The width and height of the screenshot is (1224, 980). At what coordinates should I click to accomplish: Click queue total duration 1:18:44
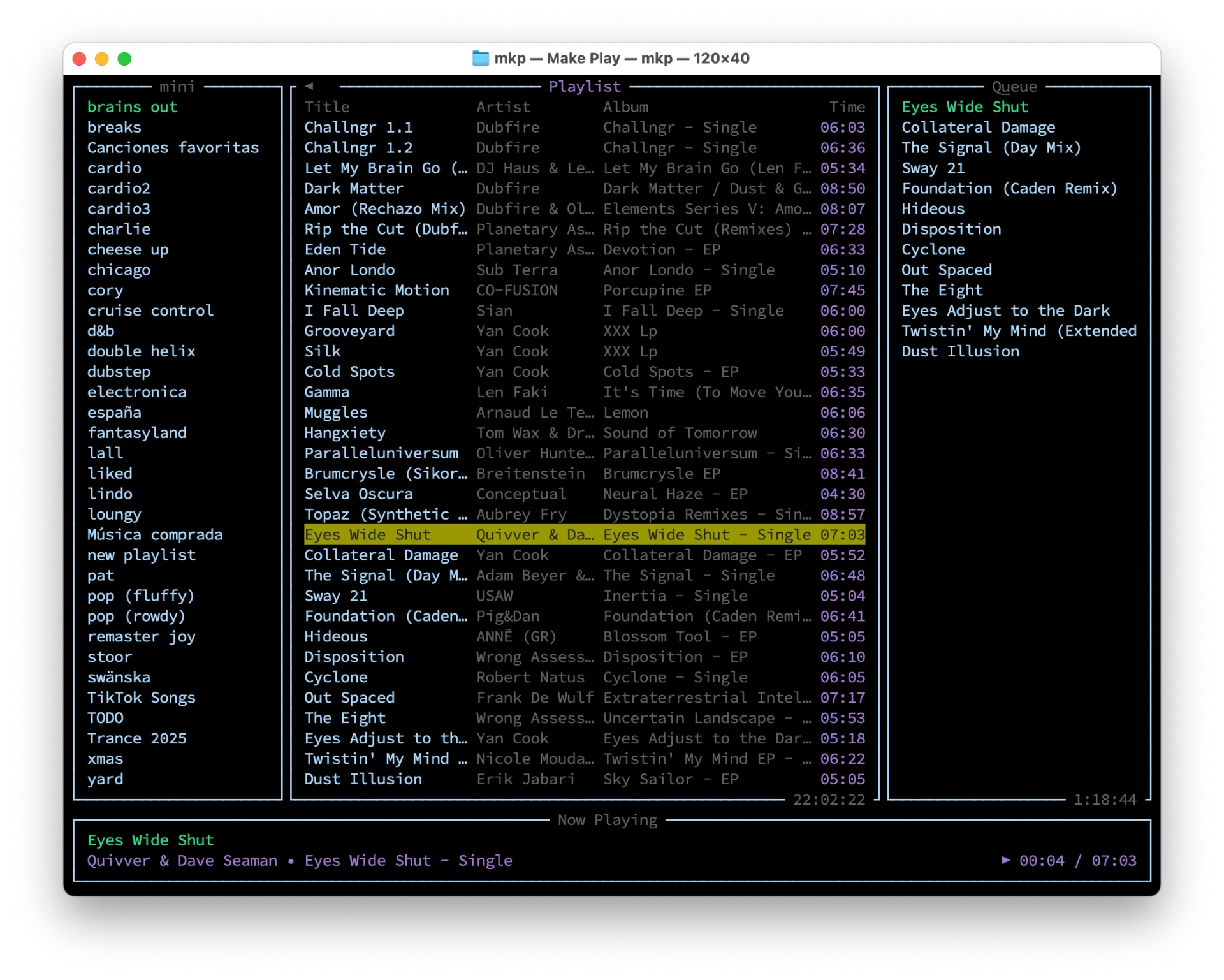tap(1105, 800)
